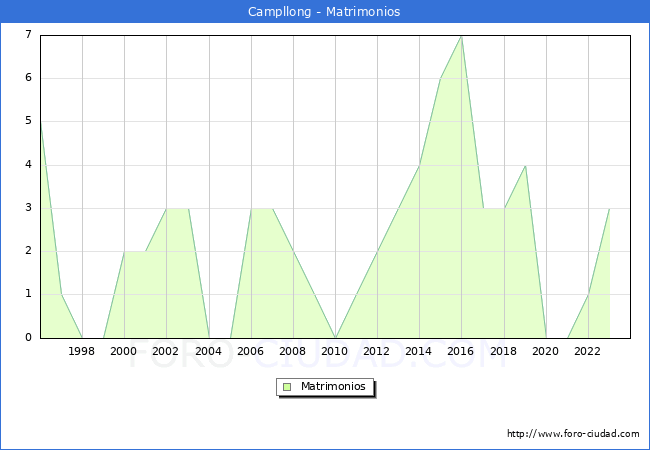Click the y-axis value 6
Viewport: 650px width, 450px height.
(x=28, y=77)
